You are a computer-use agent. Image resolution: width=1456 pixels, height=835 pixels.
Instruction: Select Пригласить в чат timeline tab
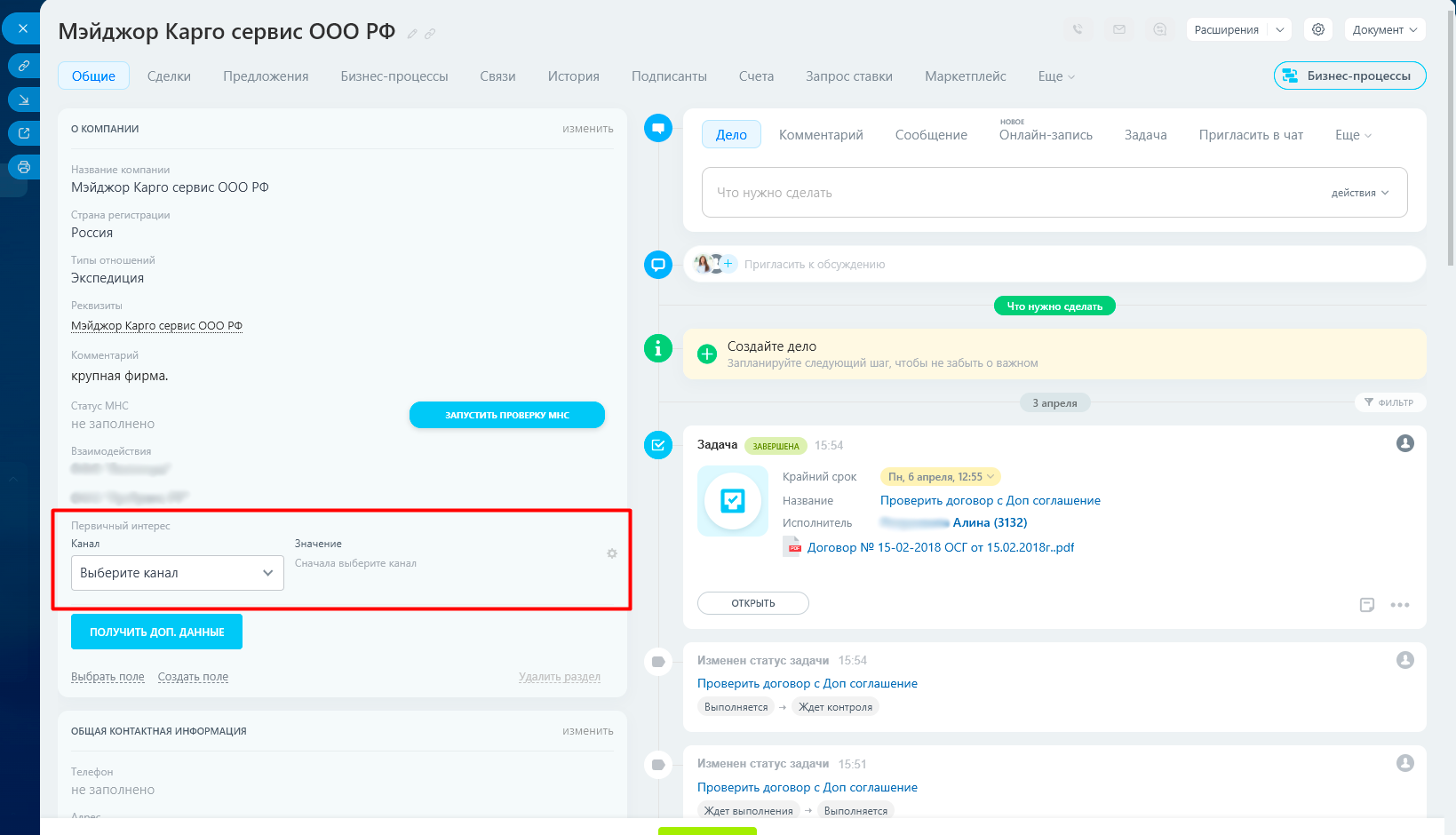click(x=1251, y=135)
